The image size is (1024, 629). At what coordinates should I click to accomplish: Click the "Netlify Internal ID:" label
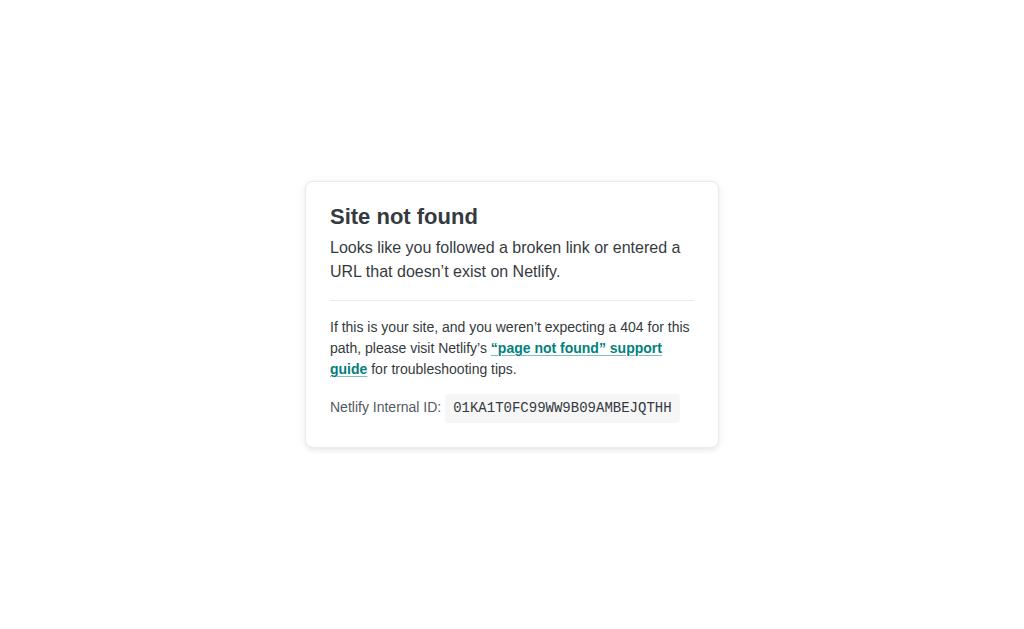(x=385, y=407)
